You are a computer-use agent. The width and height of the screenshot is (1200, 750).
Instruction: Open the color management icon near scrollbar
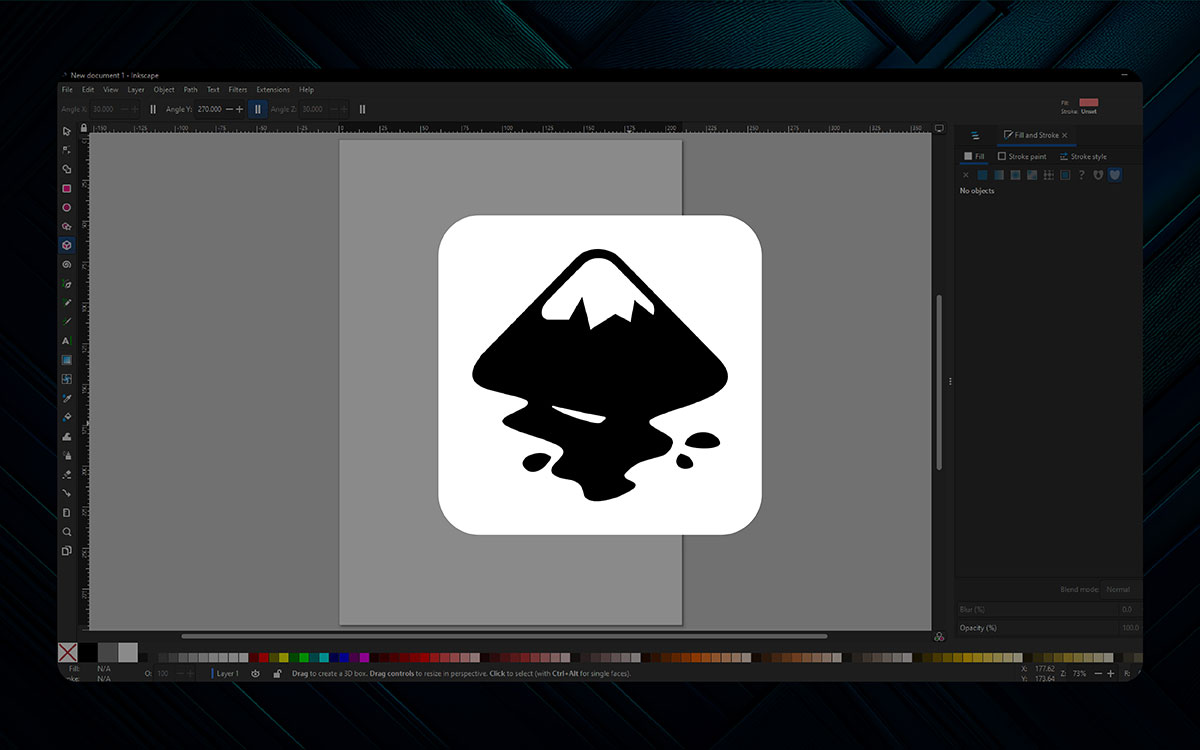pos(939,636)
